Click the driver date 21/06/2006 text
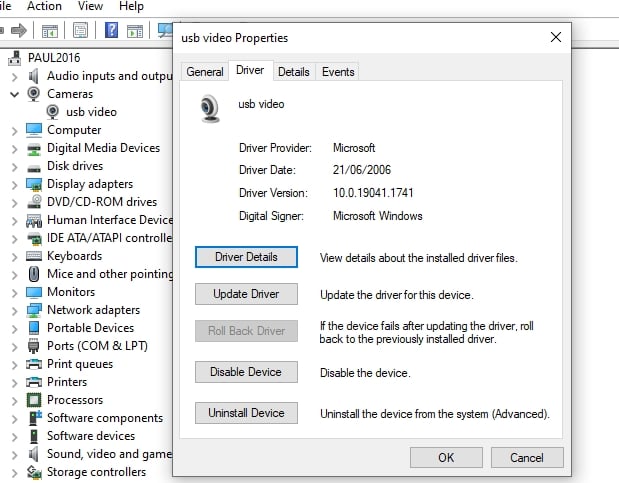The width and height of the screenshot is (619, 483). pyautogui.click(x=362, y=170)
